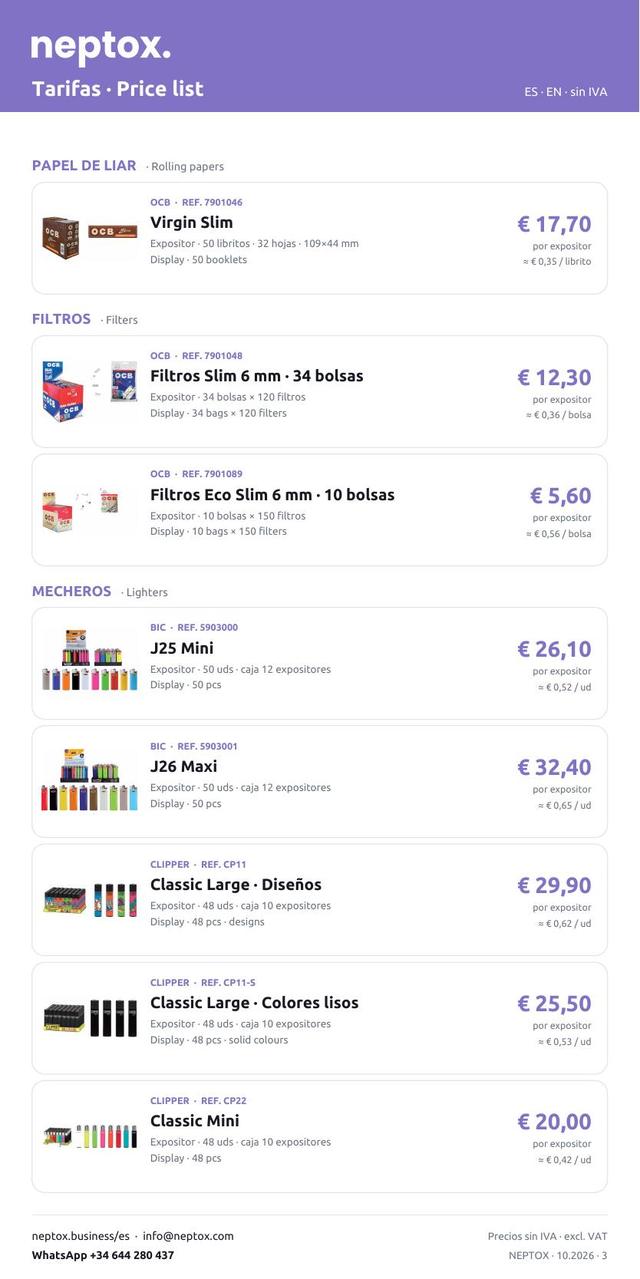Open the Classic Large Diseños image
The image size is (640, 1279).
pos(90,900)
